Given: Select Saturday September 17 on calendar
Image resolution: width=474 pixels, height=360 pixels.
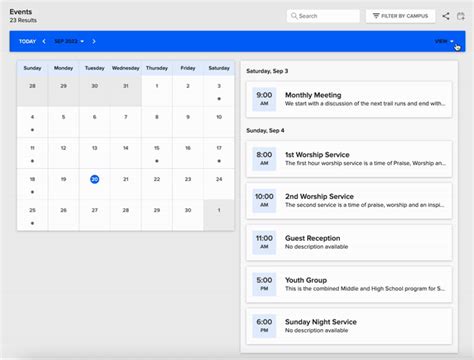Looking at the screenshot, I should (219, 153).
